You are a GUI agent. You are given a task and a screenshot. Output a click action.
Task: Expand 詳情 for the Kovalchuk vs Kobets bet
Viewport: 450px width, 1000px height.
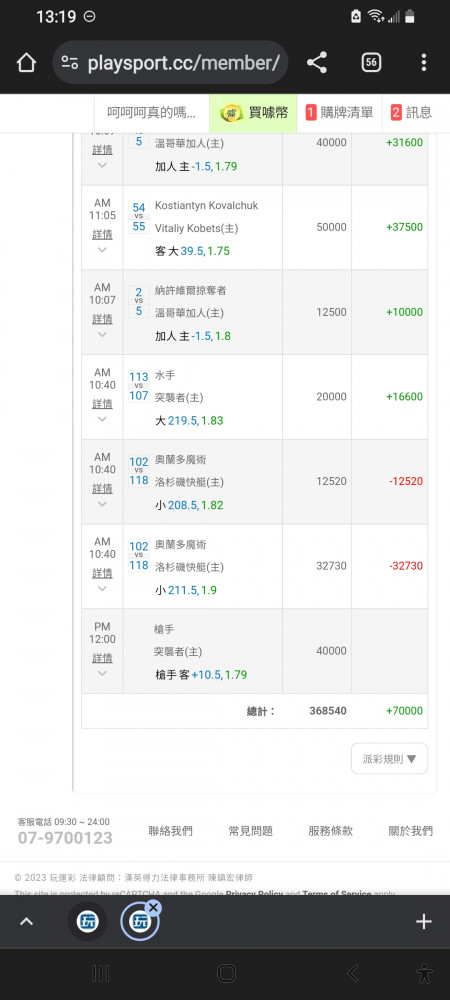pyautogui.click(x=102, y=234)
